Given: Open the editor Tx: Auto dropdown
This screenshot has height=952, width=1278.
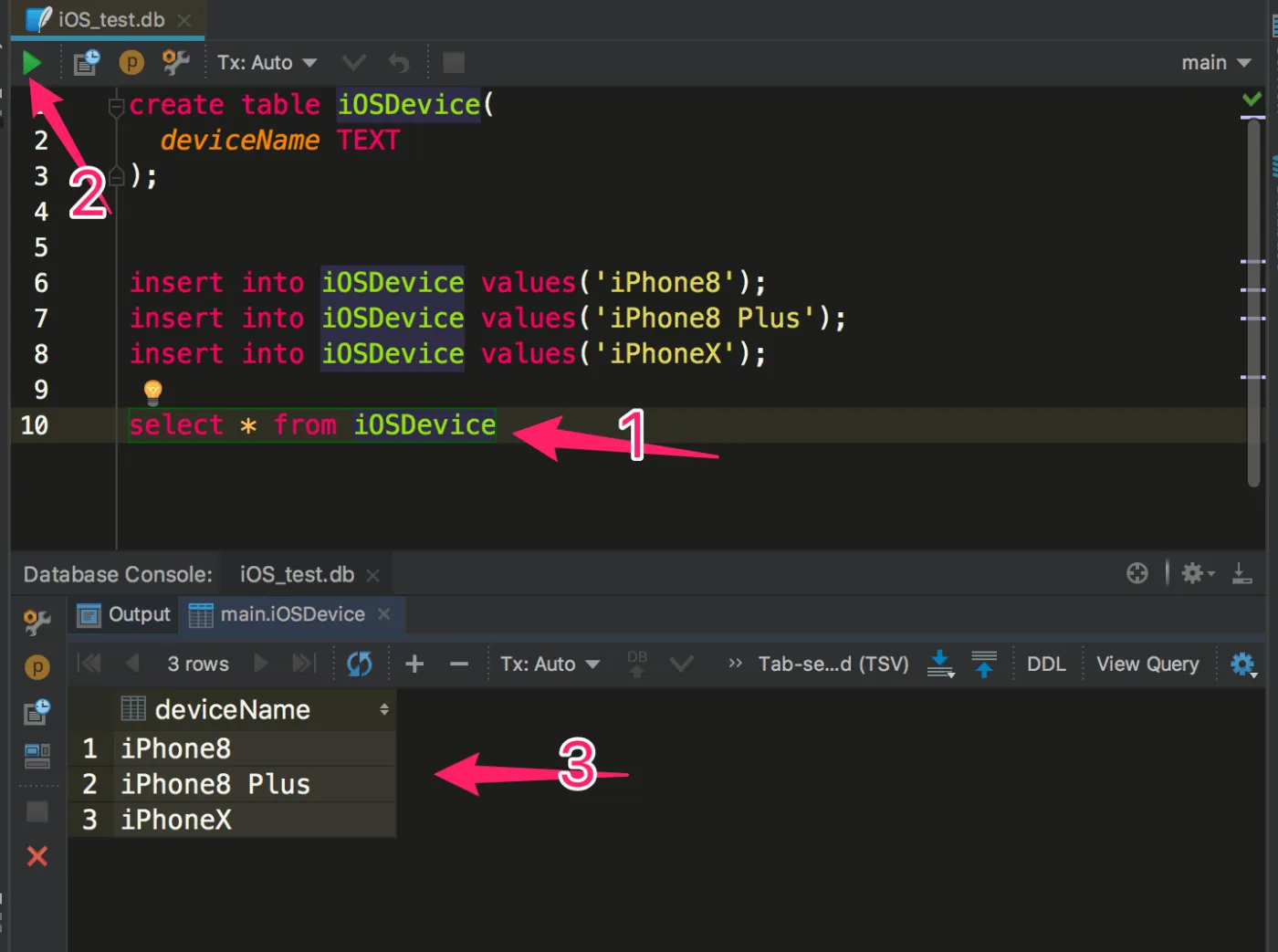Looking at the screenshot, I should tap(267, 63).
